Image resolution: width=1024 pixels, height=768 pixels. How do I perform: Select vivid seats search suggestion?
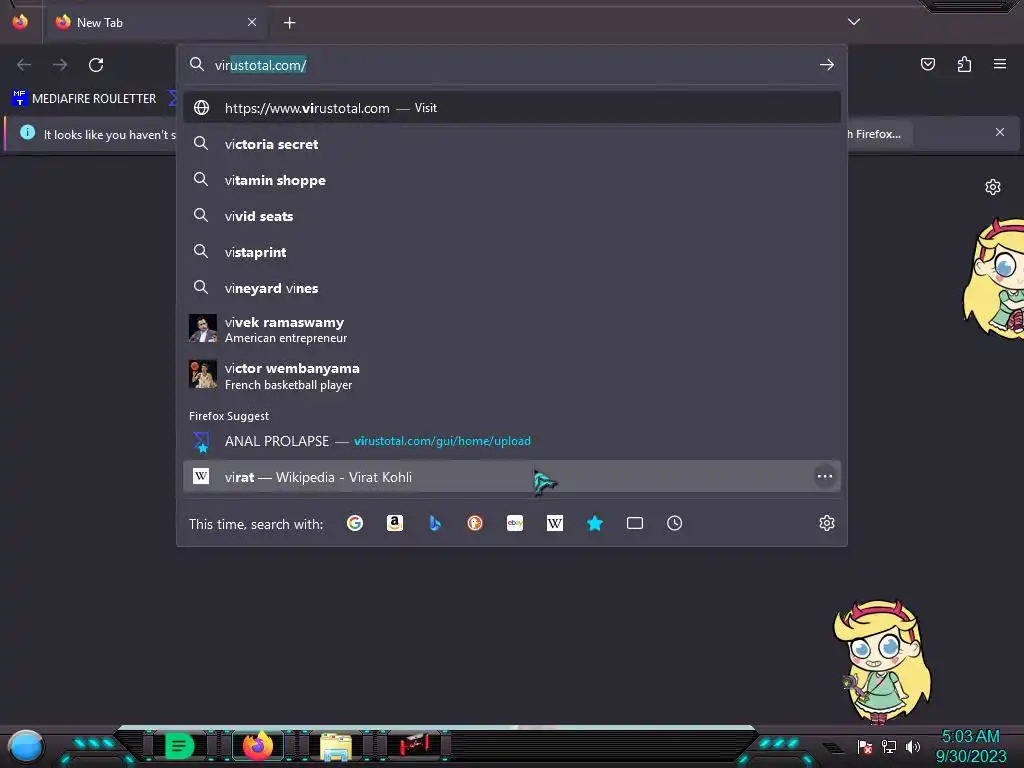(512, 216)
